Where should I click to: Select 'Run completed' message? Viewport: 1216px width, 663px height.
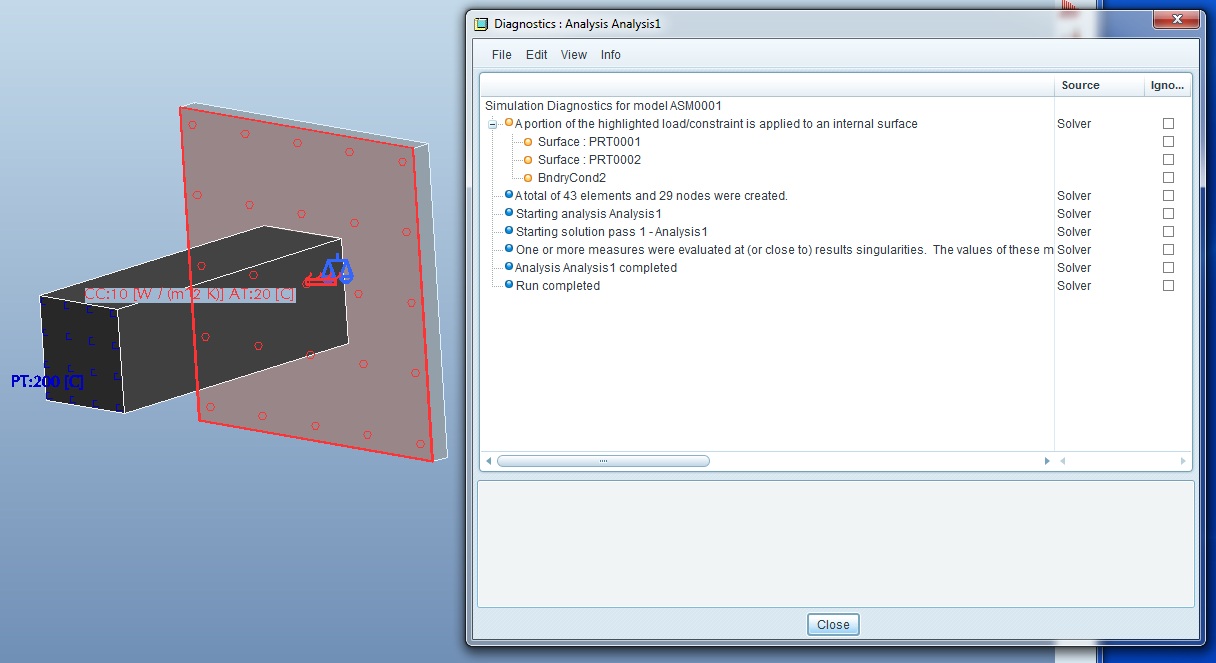[557, 286]
